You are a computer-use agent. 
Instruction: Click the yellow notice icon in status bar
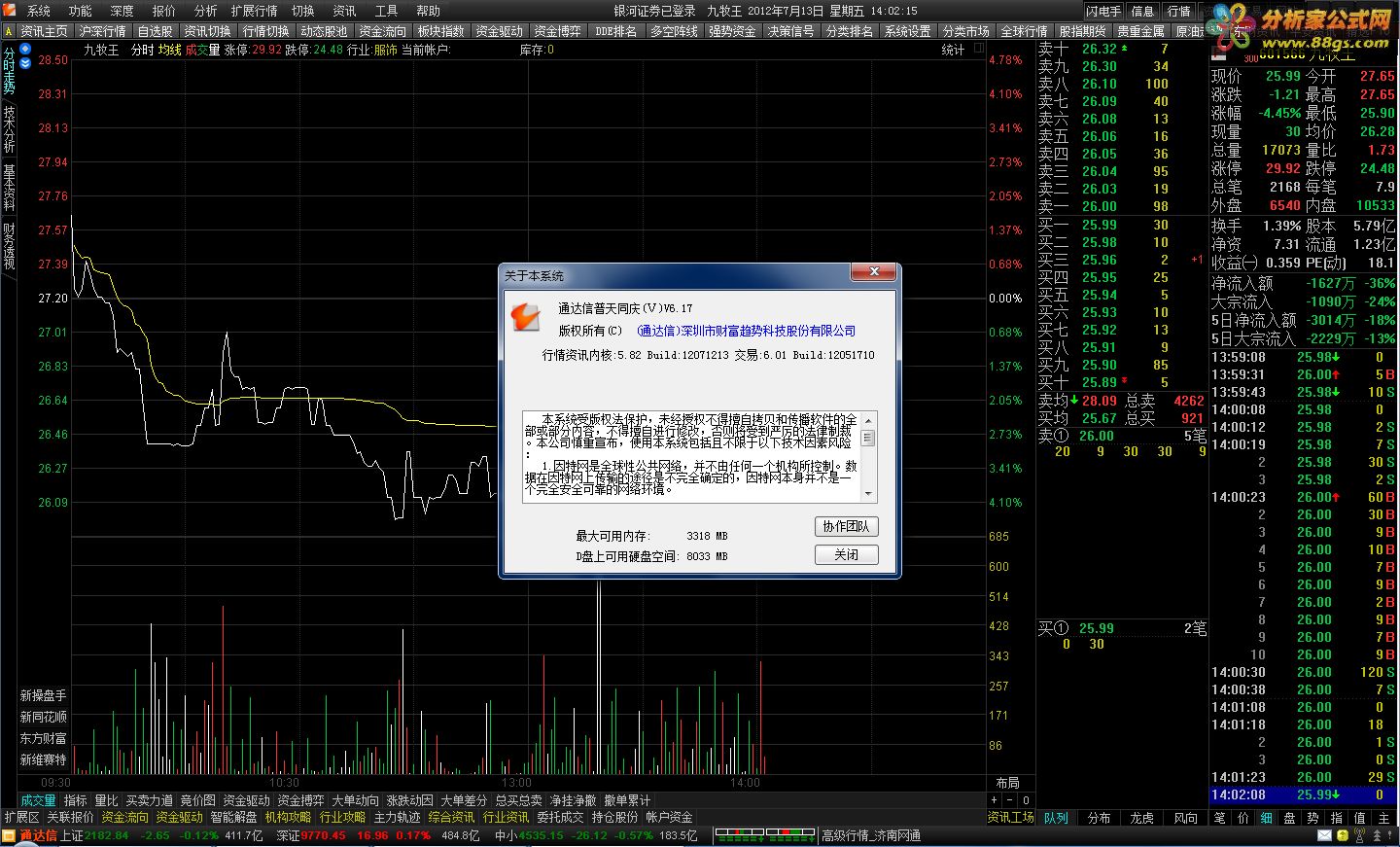[1343, 835]
